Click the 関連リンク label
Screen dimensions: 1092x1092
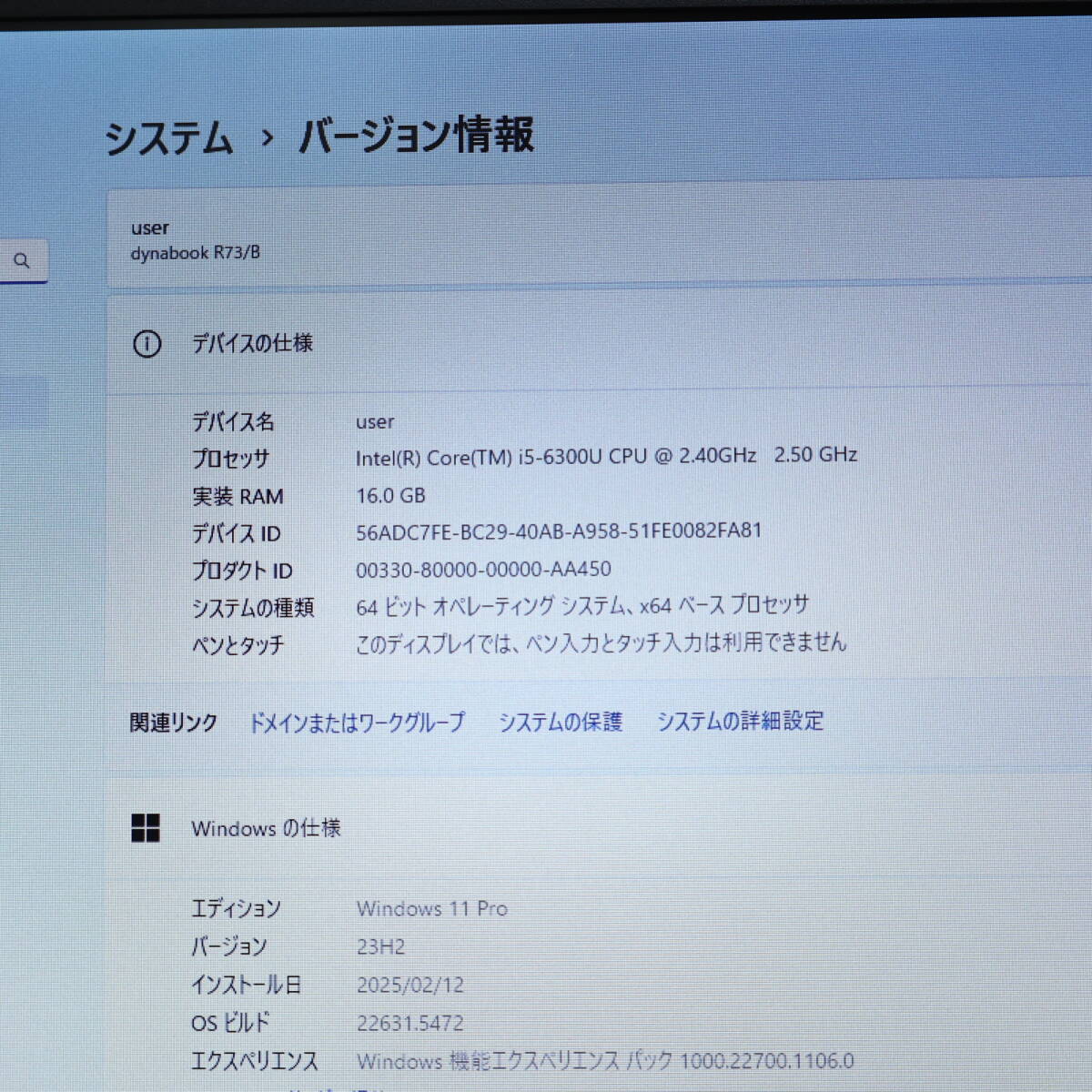coord(173,723)
